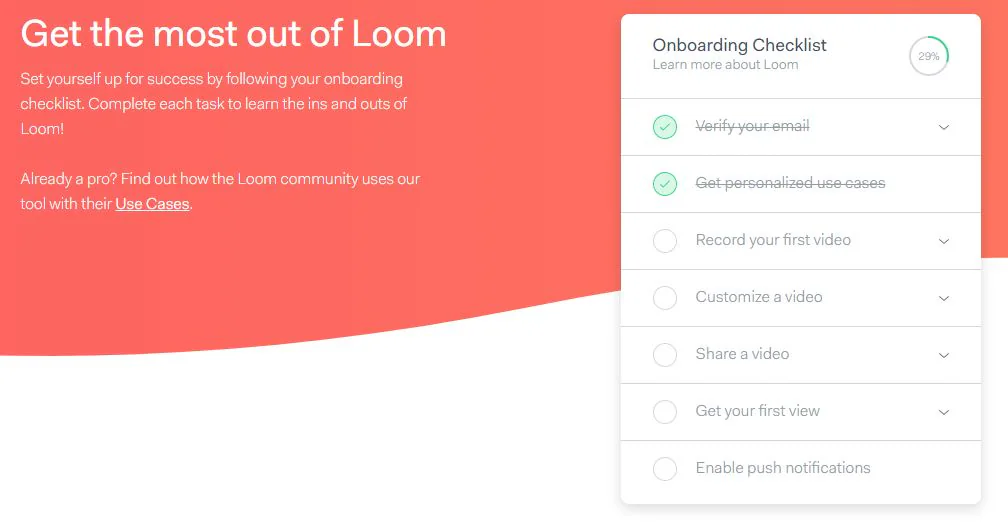Click the green checkmark beside Verify your email
This screenshot has width=1008, height=524.
[x=665, y=127]
